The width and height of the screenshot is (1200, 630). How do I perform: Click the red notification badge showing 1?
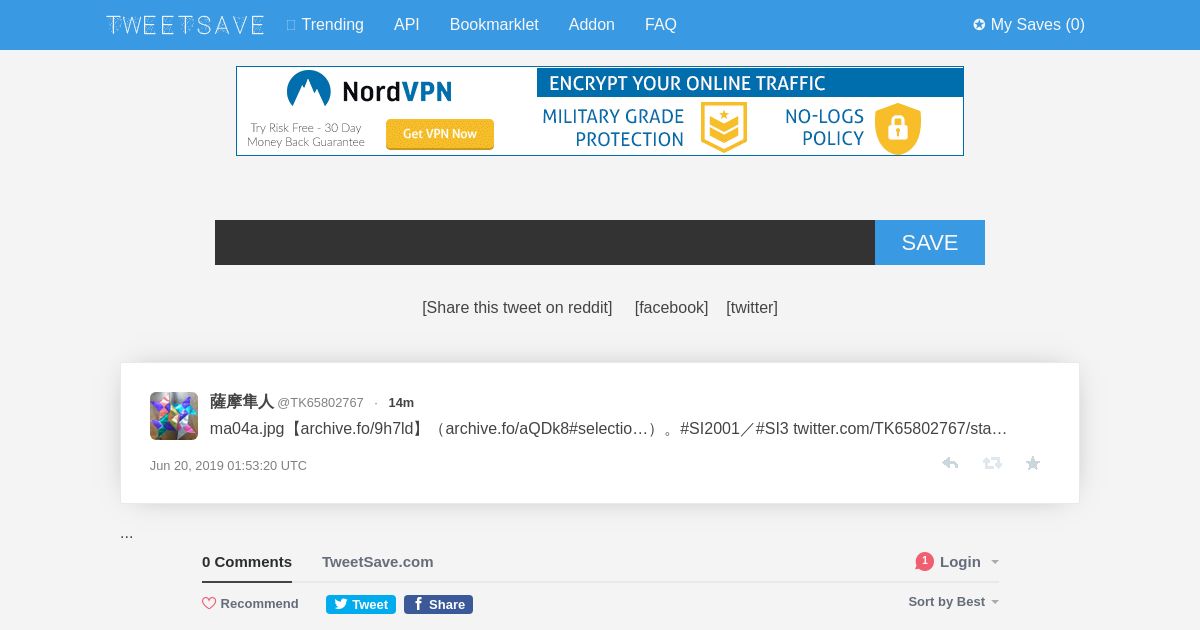tap(924, 562)
